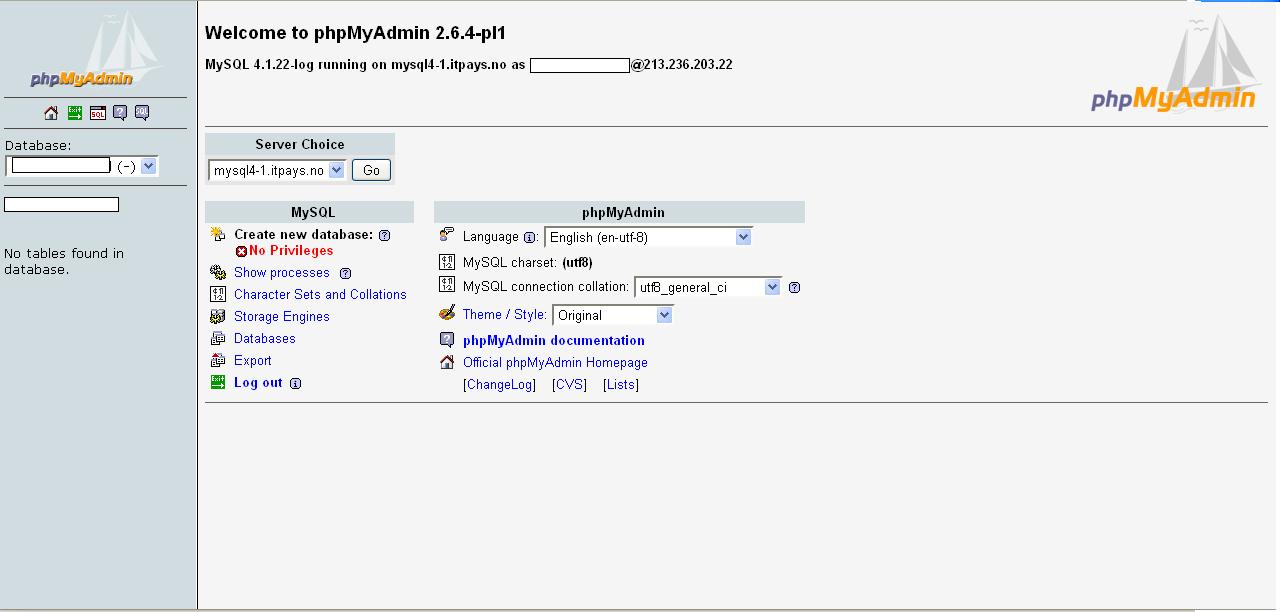This screenshot has height=612, width=1280.
Task: Open MySQL connection collation dropdown
Action: coord(708,287)
